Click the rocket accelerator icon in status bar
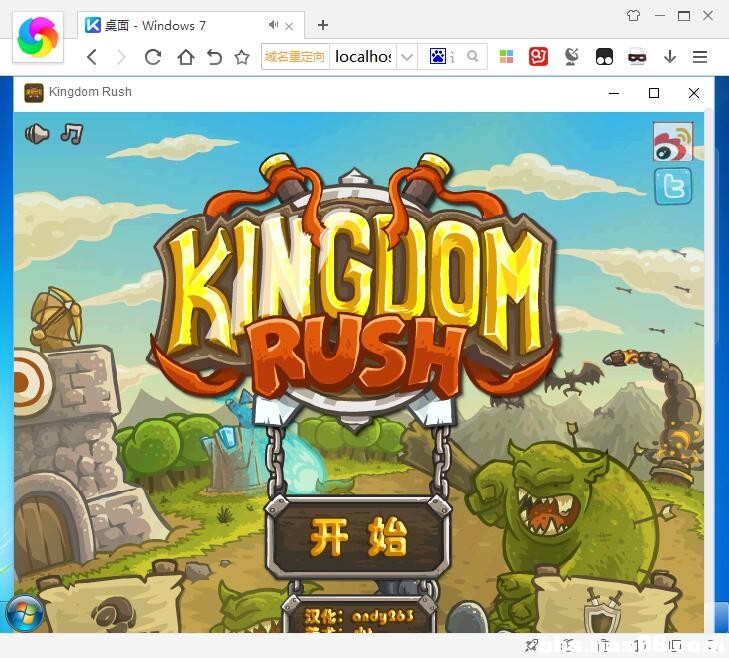Viewport: 729px width, 658px height. pyautogui.click(x=530, y=645)
